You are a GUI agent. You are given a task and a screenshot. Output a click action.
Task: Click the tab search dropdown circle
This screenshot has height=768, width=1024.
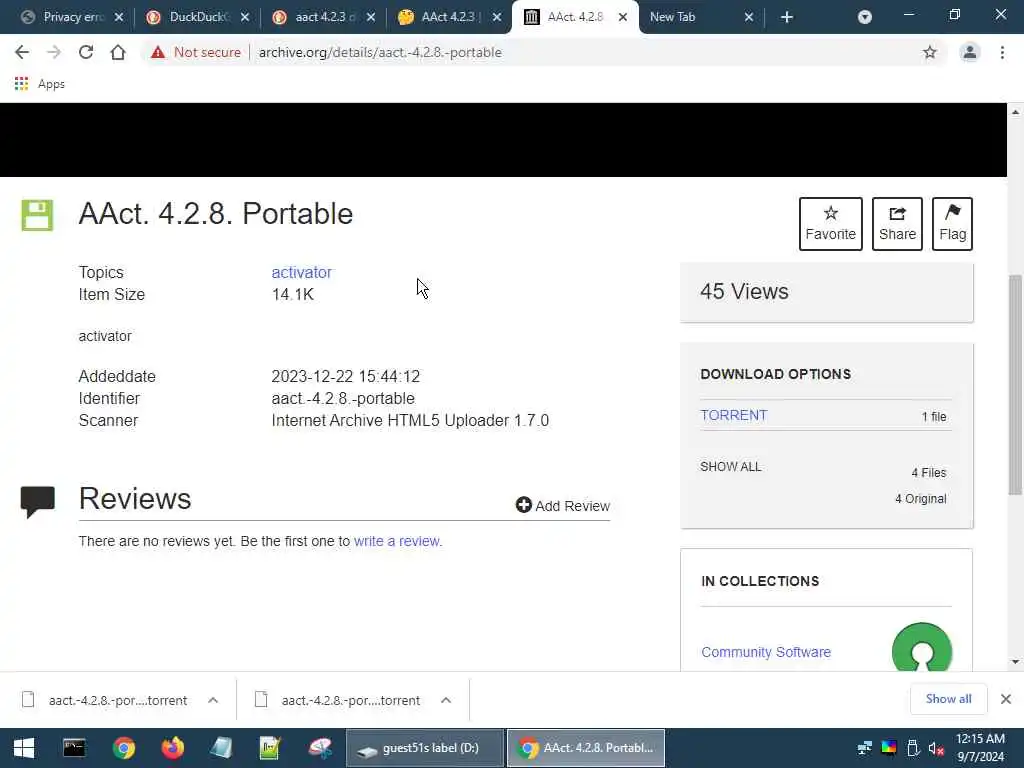pyautogui.click(x=865, y=17)
